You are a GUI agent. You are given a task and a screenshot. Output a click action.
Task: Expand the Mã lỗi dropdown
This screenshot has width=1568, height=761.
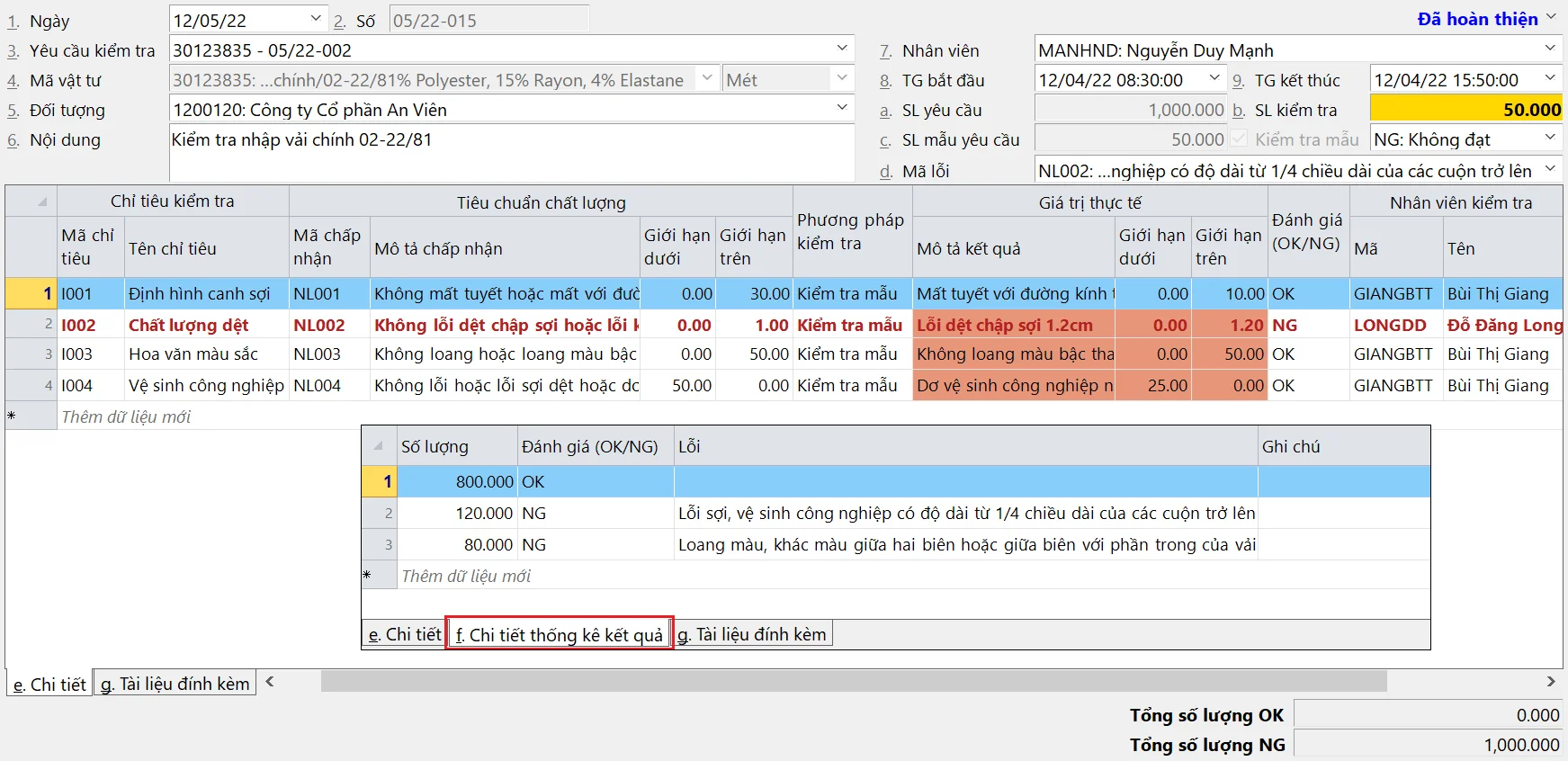click(1550, 169)
